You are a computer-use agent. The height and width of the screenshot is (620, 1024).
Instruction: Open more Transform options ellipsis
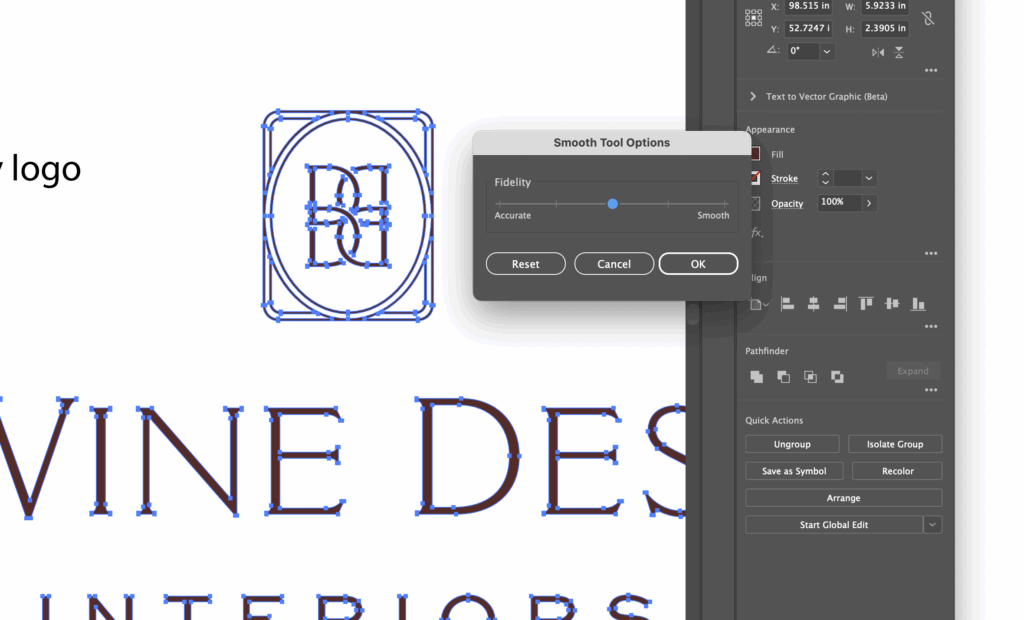(931, 70)
